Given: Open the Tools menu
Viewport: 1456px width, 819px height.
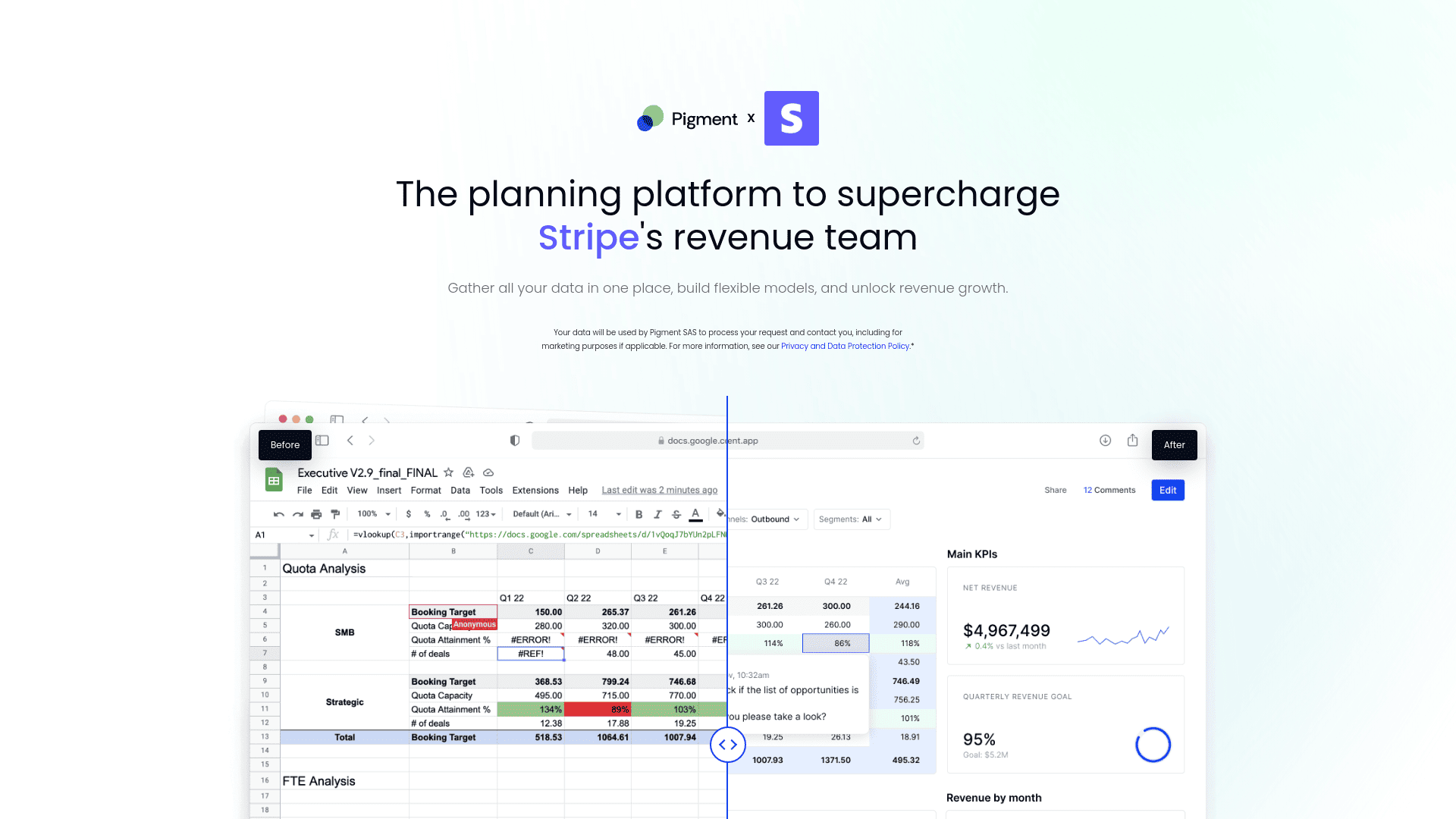Looking at the screenshot, I should click(x=491, y=491).
